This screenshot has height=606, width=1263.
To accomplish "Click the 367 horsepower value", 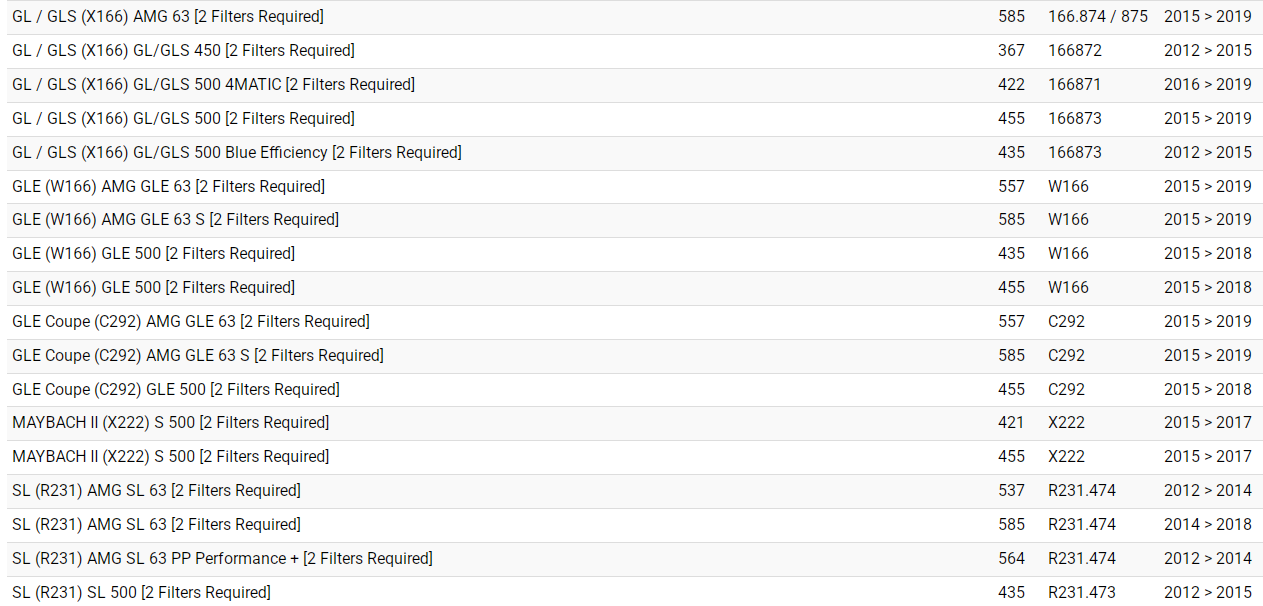I will tap(1011, 51).
